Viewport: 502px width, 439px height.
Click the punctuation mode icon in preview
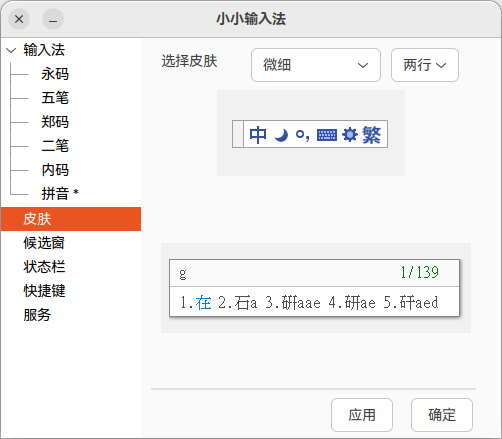tap(303, 135)
